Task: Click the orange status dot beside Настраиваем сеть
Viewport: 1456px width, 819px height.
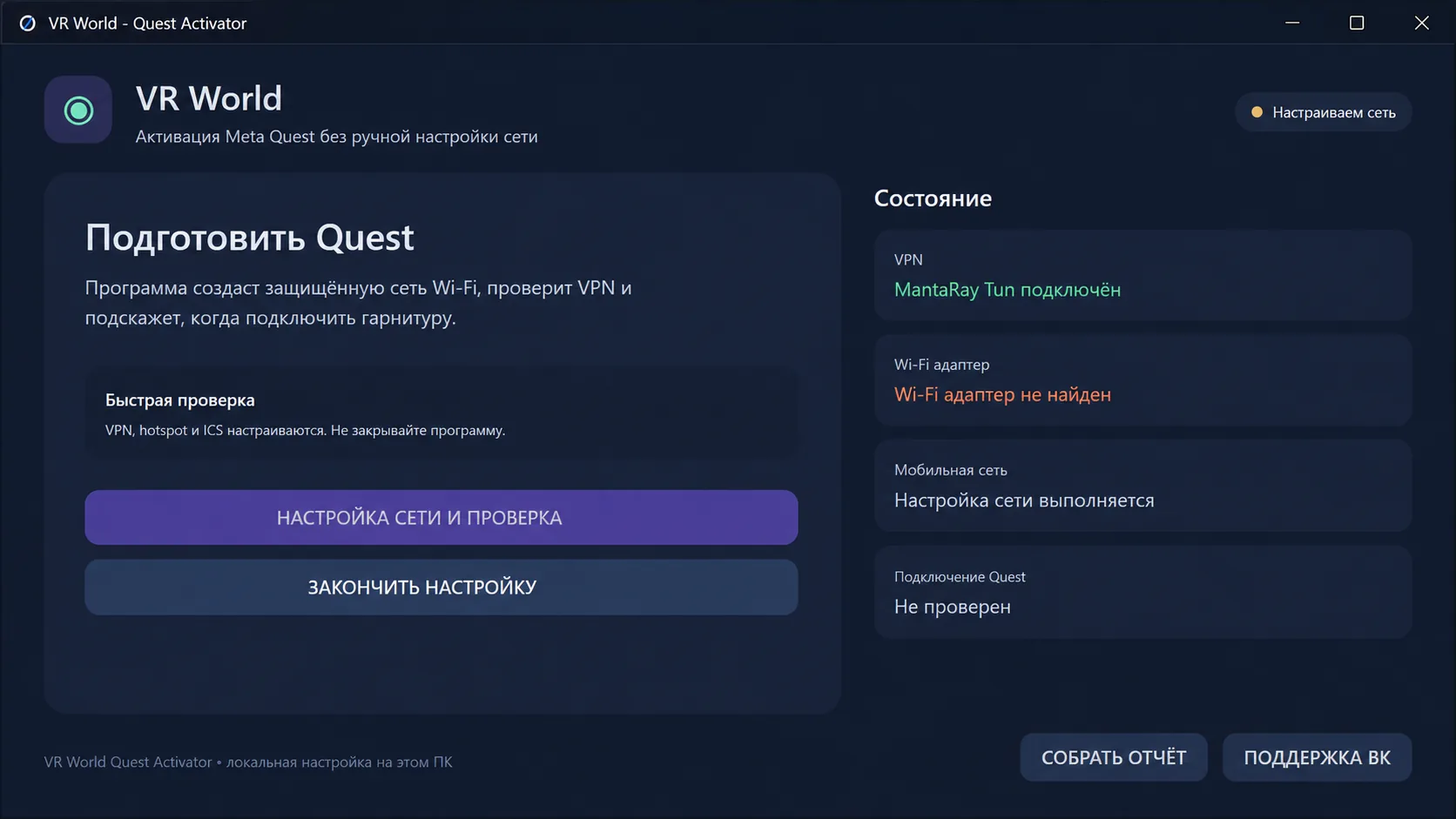Action: point(1257,112)
